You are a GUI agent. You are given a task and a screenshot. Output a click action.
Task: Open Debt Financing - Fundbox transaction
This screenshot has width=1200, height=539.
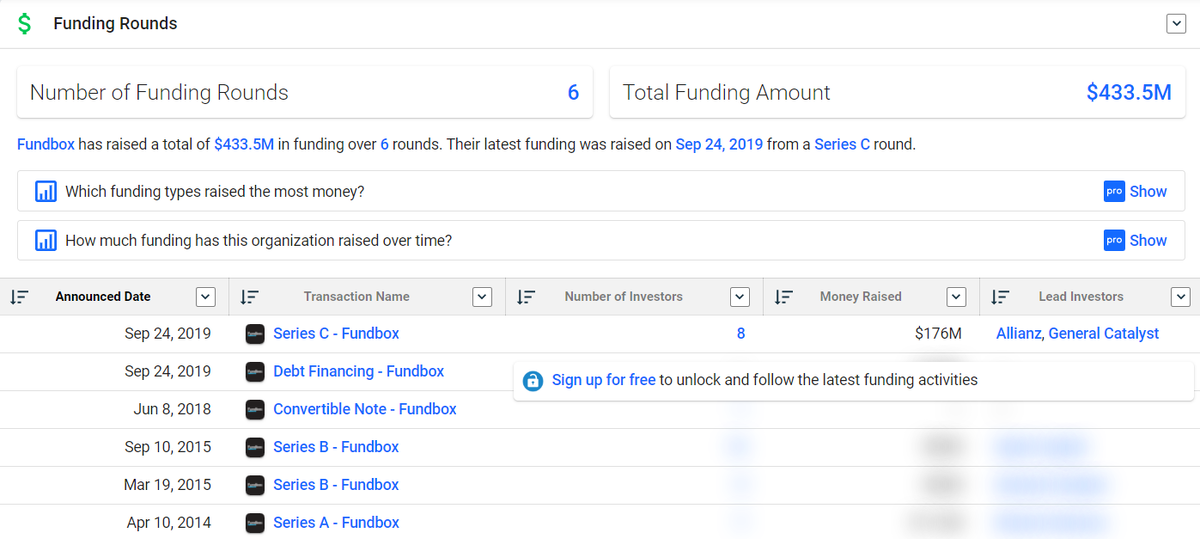pyautogui.click(x=359, y=371)
